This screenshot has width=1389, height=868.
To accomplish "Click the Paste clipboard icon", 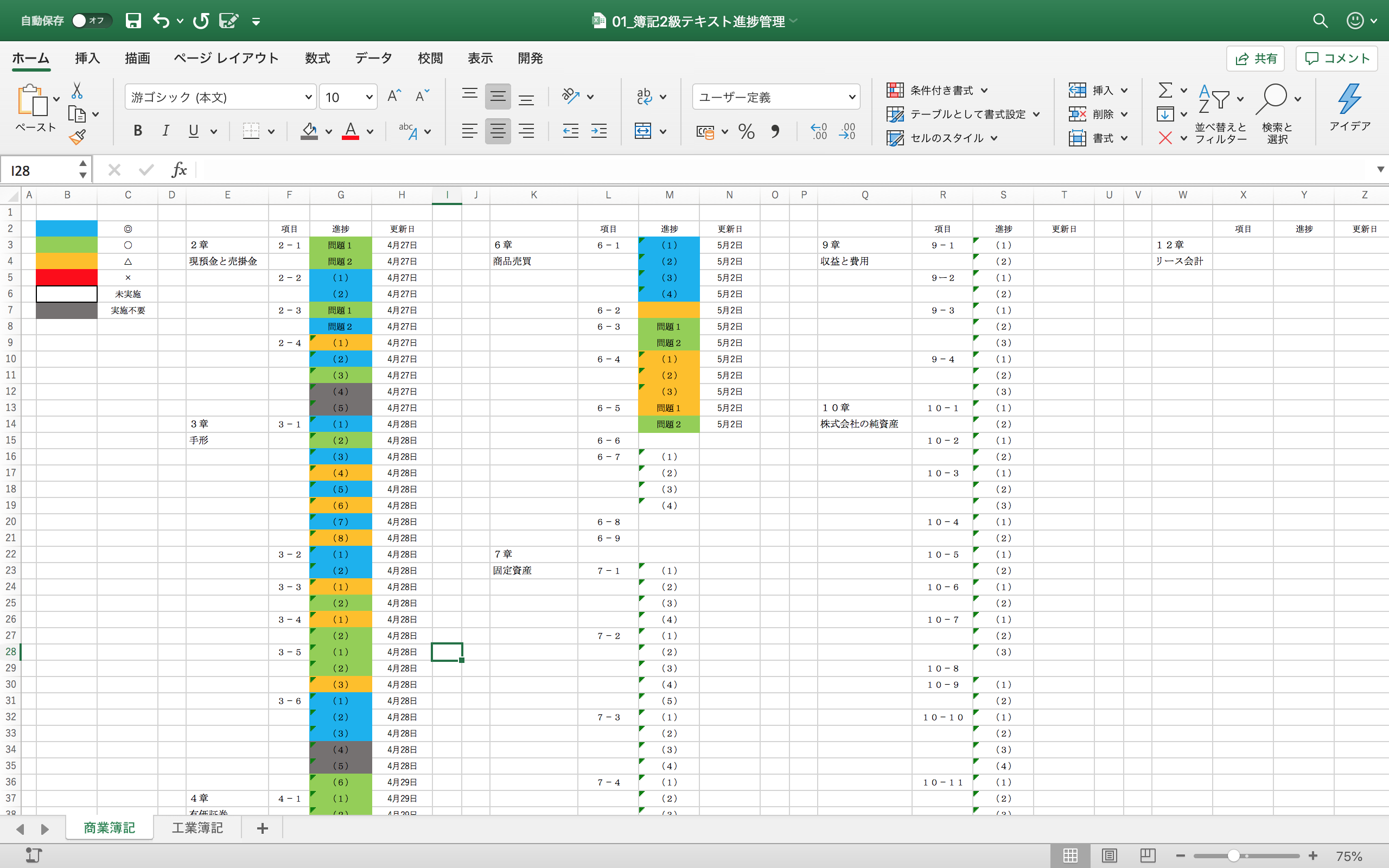I will tap(33, 100).
